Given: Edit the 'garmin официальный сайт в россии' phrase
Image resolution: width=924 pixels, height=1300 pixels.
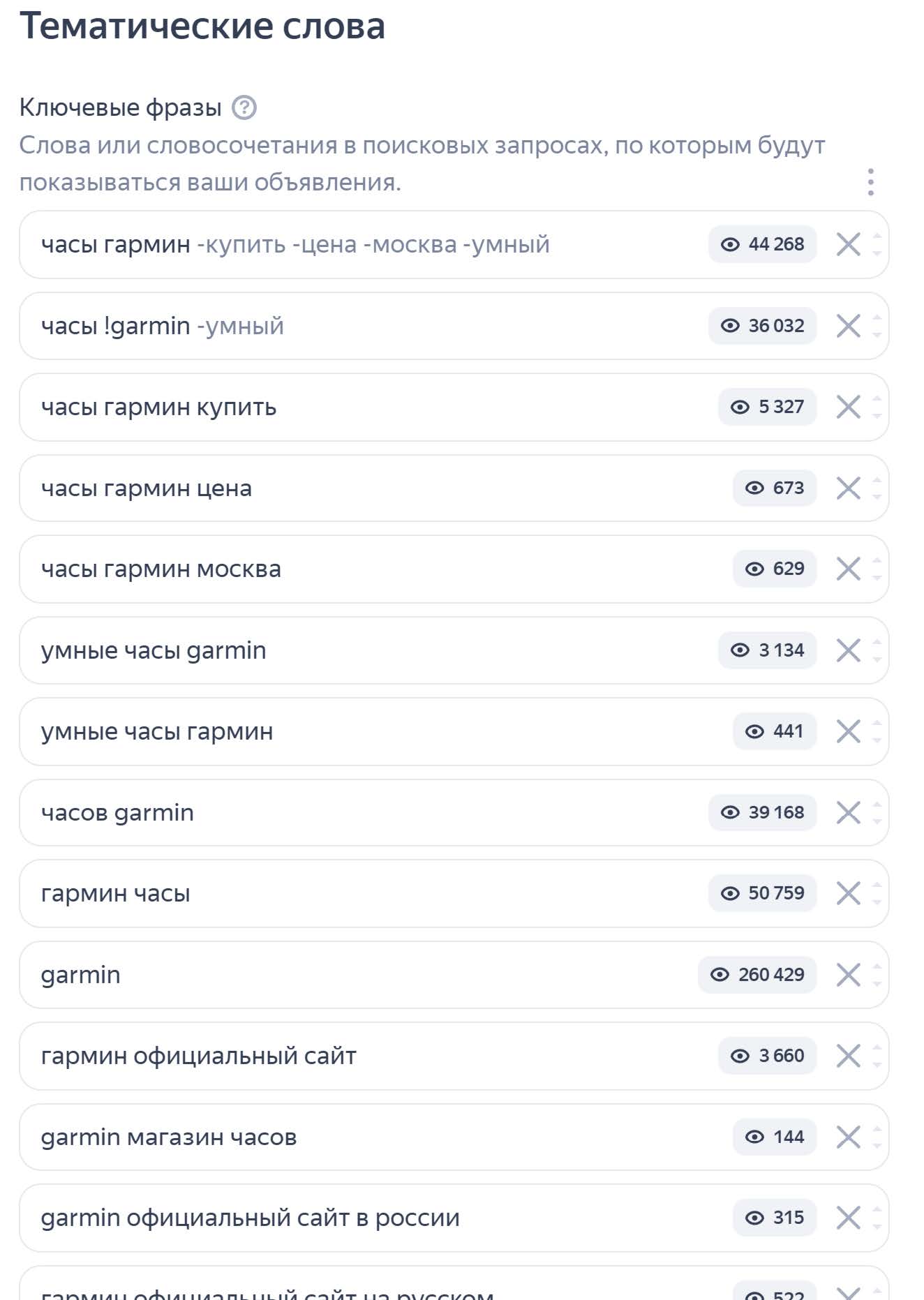Looking at the screenshot, I should [250, 1218].
